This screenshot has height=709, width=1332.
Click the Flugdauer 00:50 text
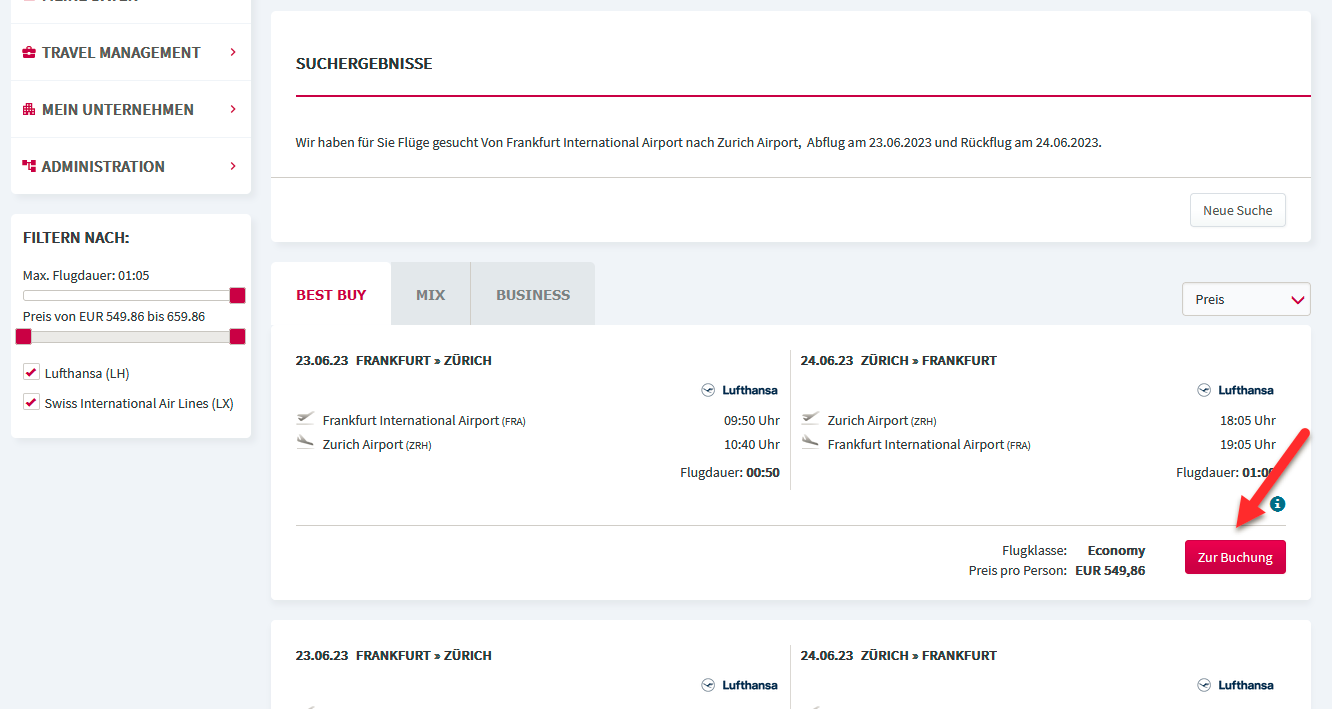730,472
